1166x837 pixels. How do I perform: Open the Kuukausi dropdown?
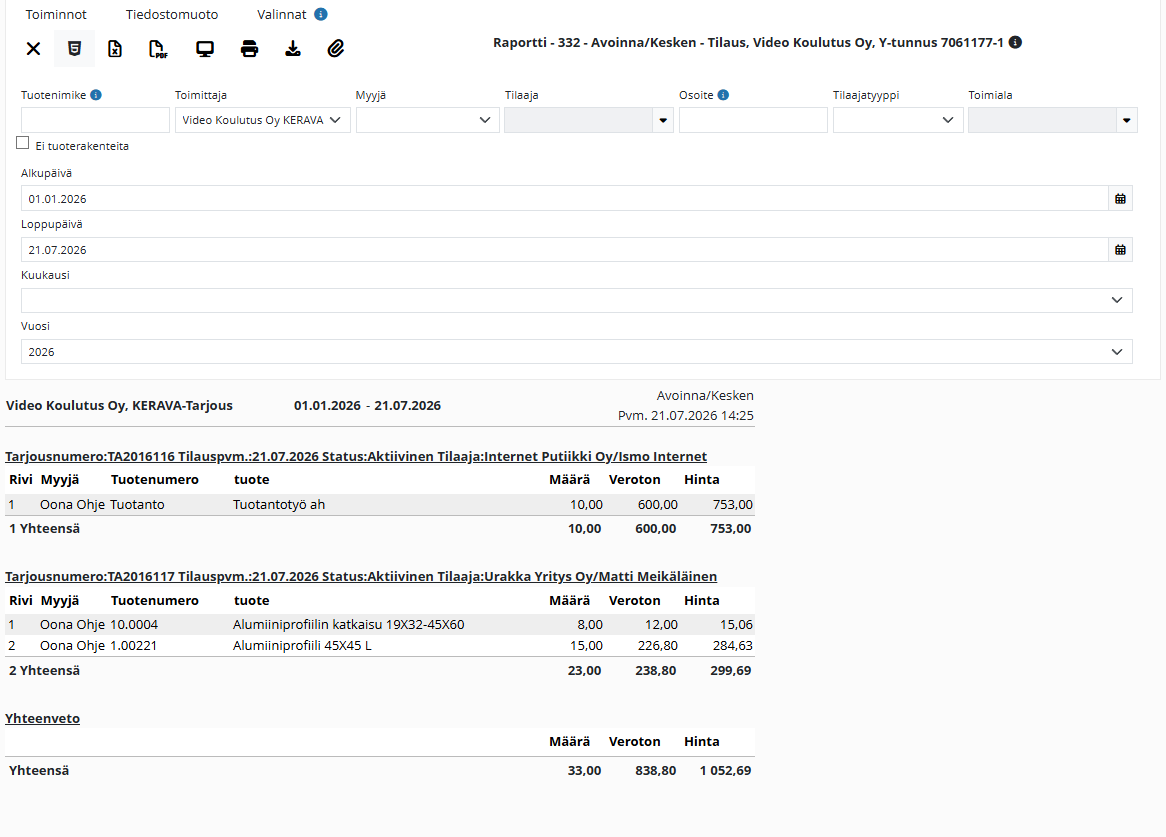(x=576, y=300)
